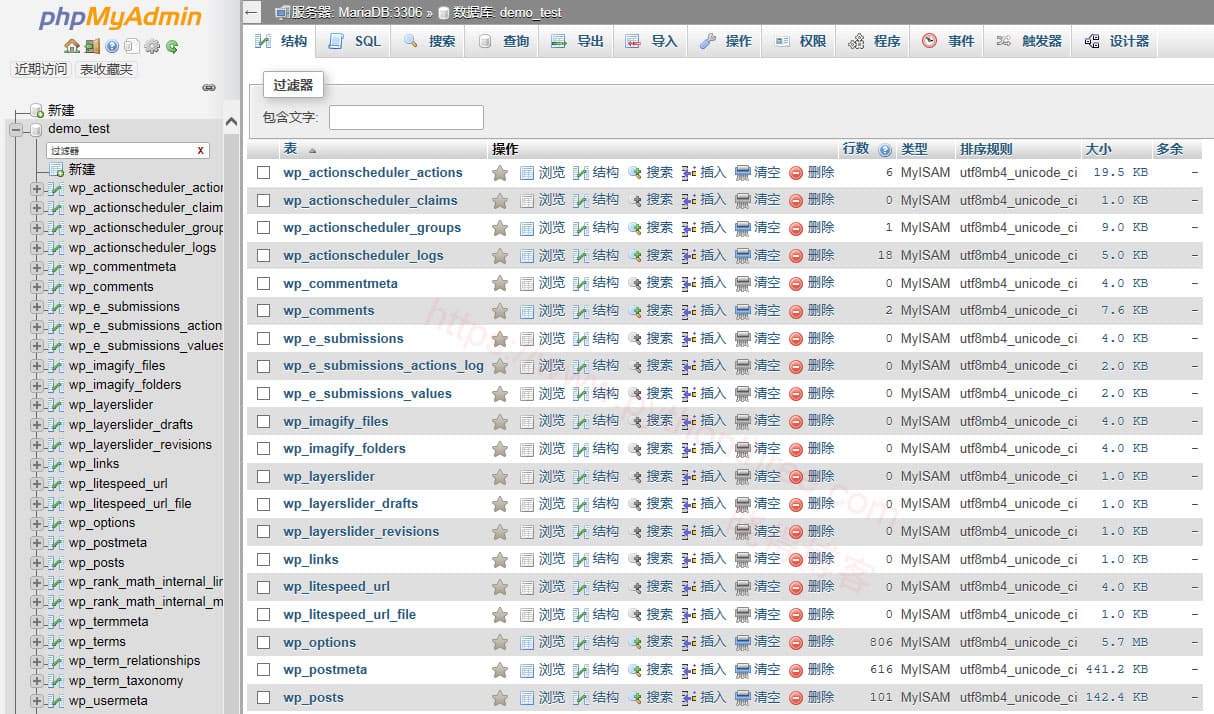Switch to the 操作 operations tab
Viewport: 1214px width, 714px height.
point(725,41)
